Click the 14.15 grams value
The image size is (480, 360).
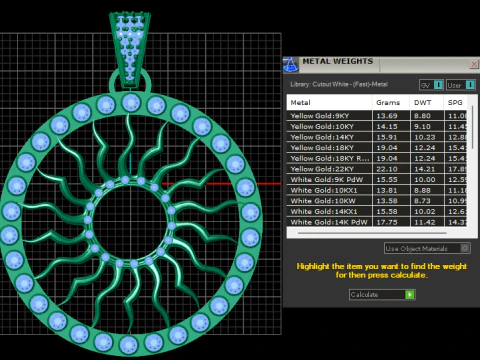click(x=387, y=126)
